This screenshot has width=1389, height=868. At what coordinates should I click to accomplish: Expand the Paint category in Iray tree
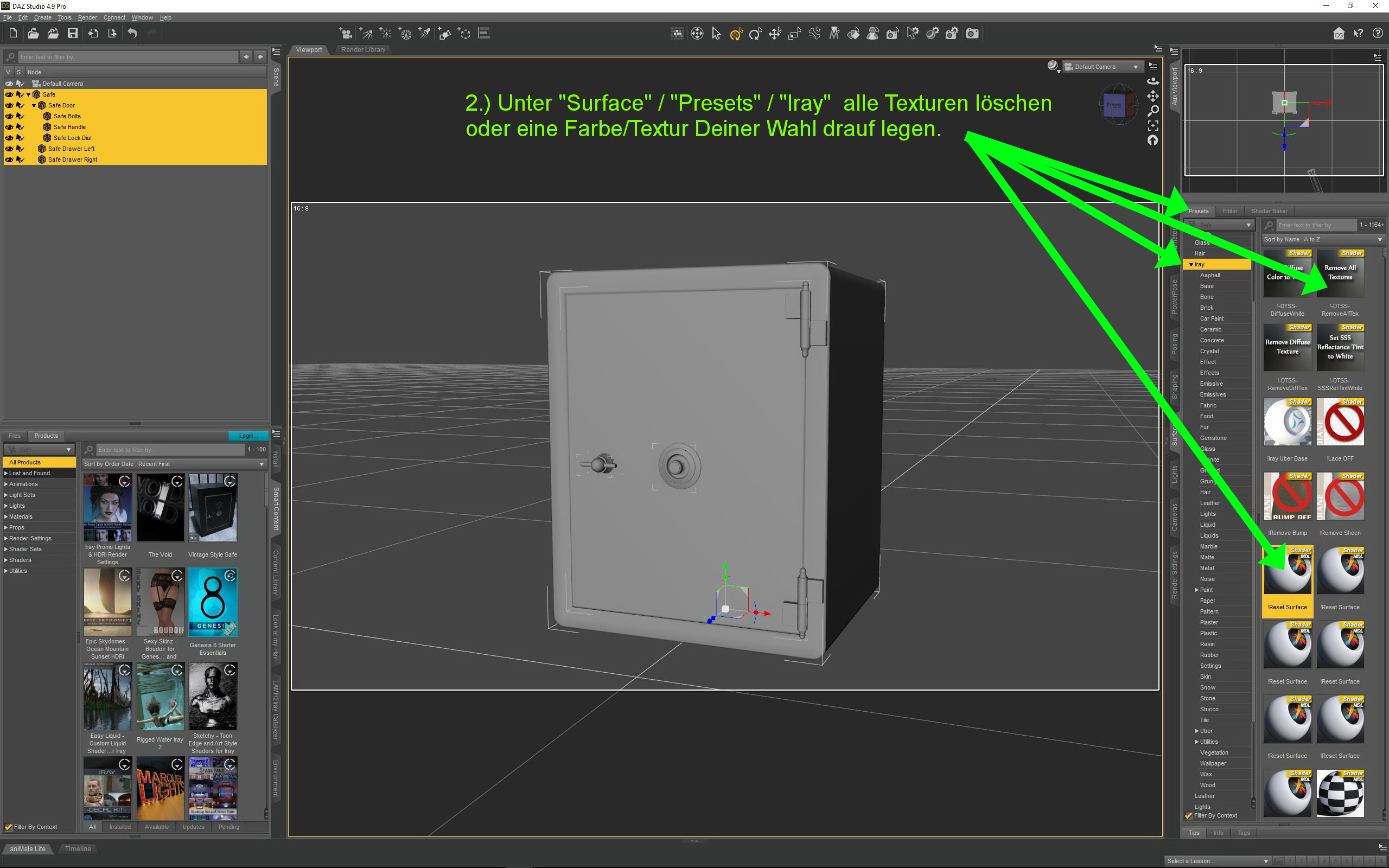[x=1197, y=590]
